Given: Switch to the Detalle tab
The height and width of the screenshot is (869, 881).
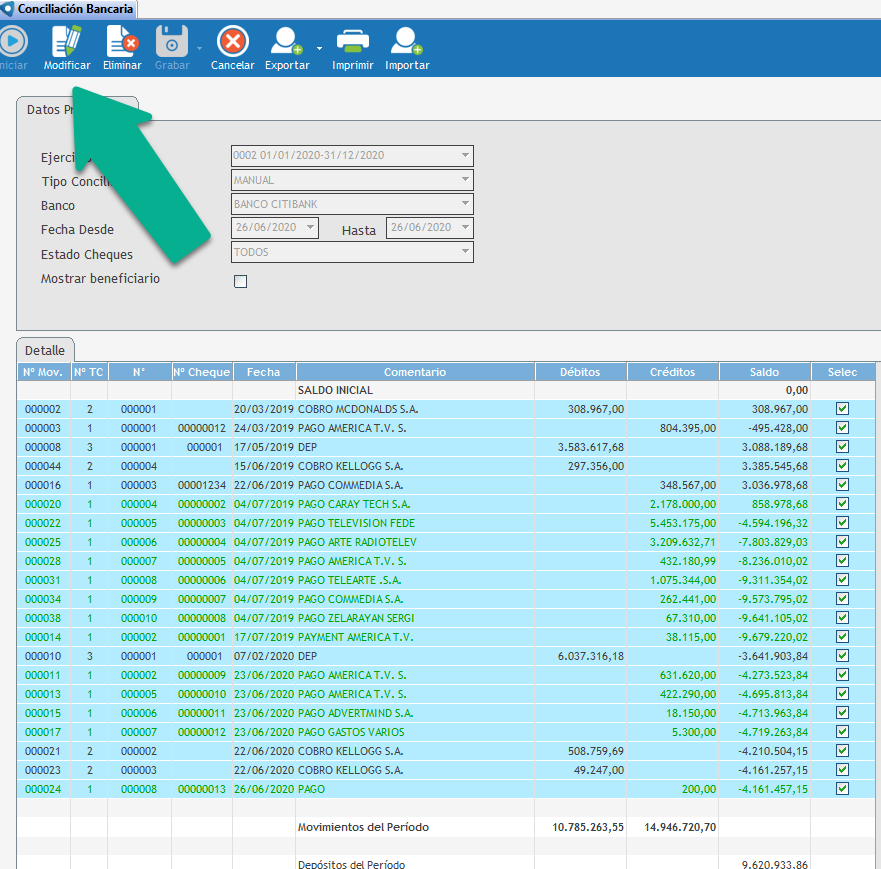Looking at the screenshot, I should click(45, 351).
